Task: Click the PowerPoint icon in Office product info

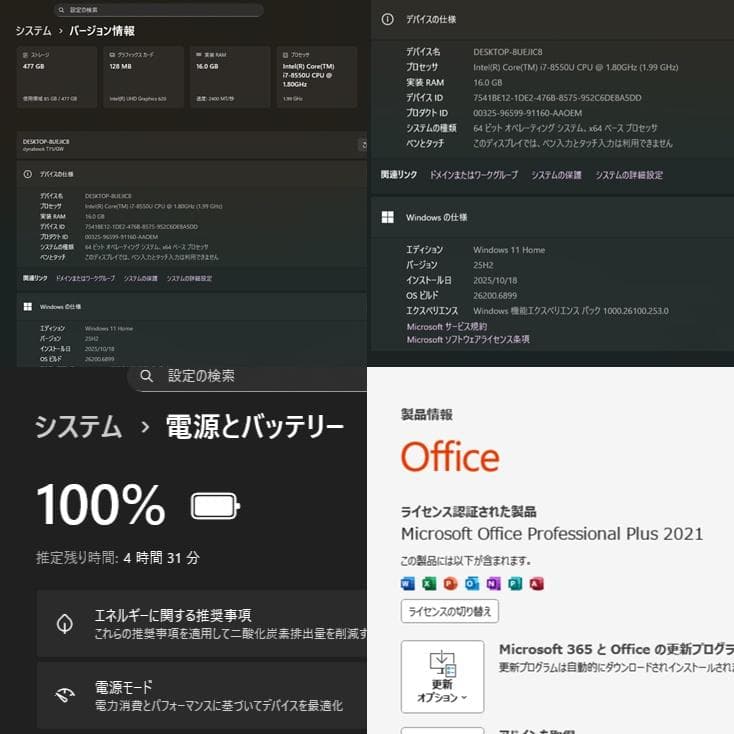Action: click(x=450, y=583)
